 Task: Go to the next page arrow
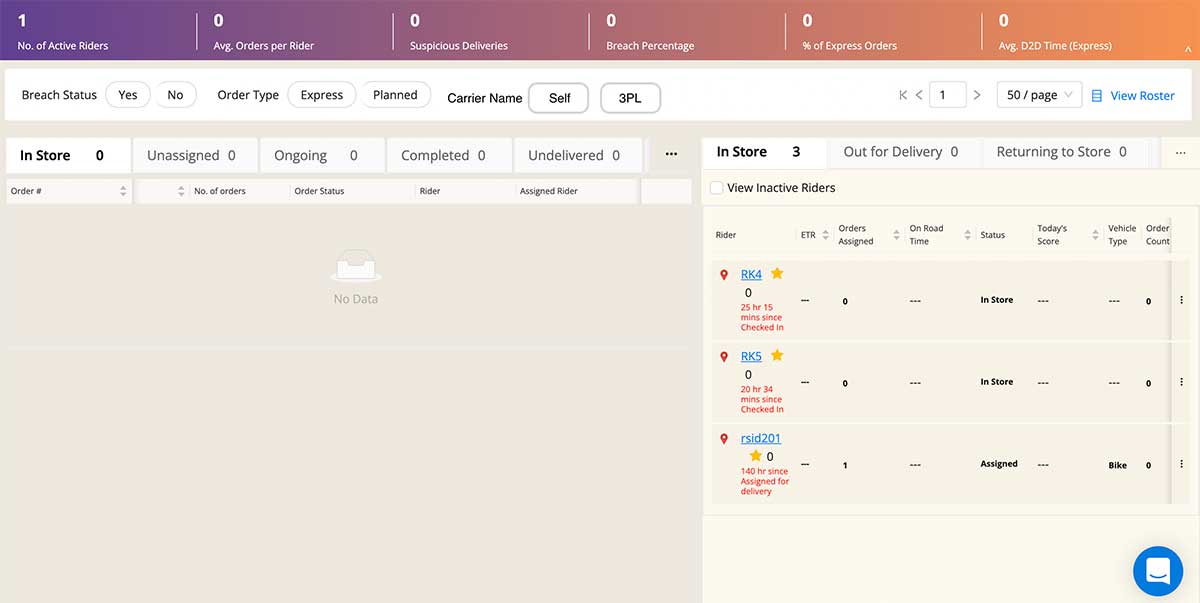coord(977,95)
